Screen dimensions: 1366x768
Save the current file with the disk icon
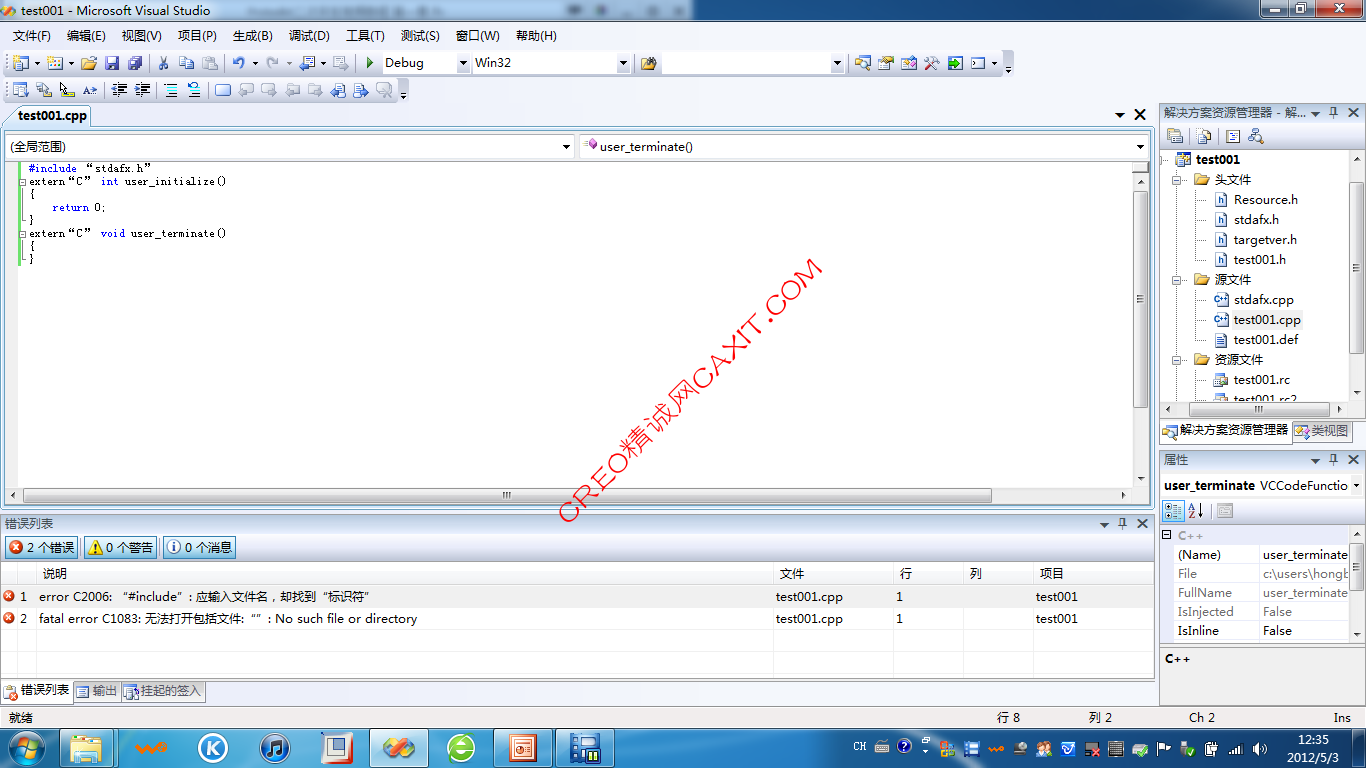pyautogui.click(x=112, y=63)
